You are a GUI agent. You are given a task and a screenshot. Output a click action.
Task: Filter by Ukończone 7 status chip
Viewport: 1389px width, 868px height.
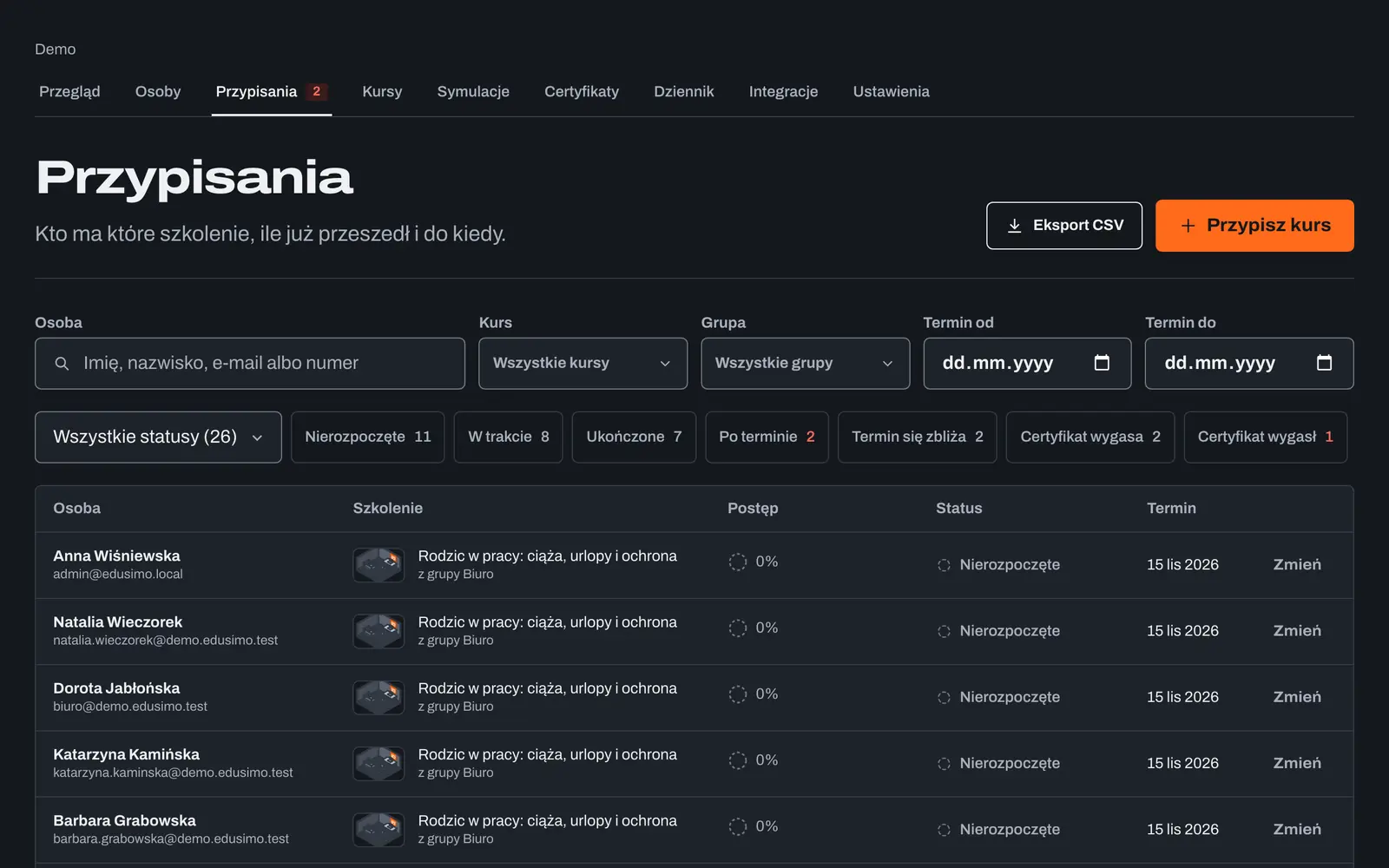[x=634, y=437]
